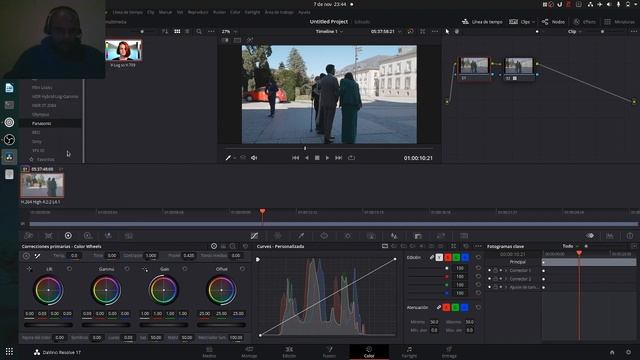Adjust the Offset master wheel slider

[x=222, y=325]
